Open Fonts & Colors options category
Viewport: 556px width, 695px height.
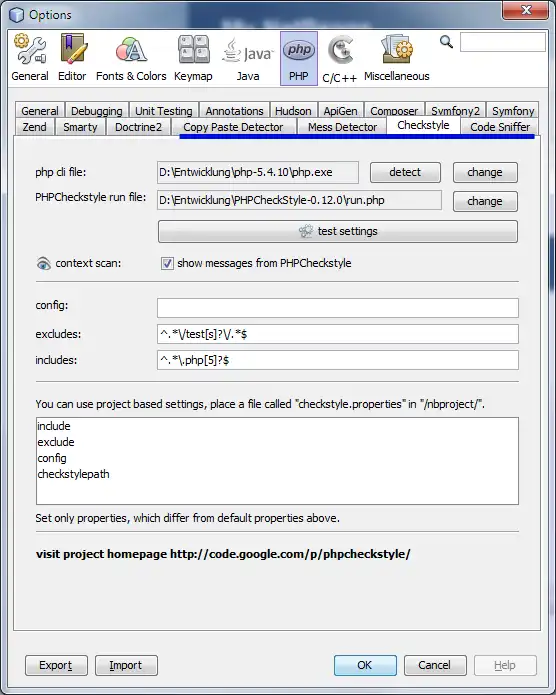coord(131,59)
